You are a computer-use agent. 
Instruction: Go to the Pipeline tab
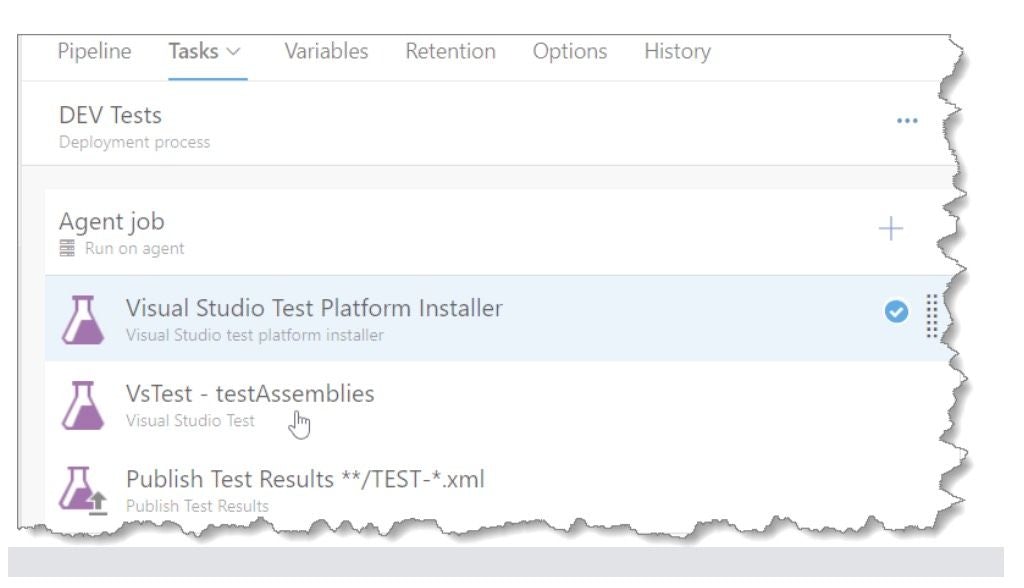click(94, 51)
